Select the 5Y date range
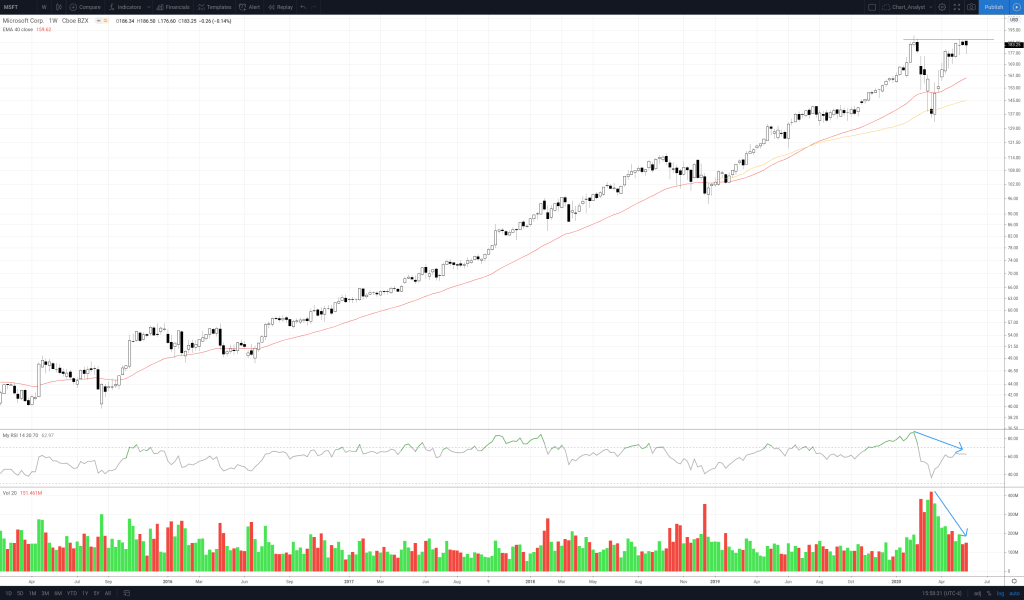Image resolution: width=1024 pixels, height=600 pixels. (96, 593)
